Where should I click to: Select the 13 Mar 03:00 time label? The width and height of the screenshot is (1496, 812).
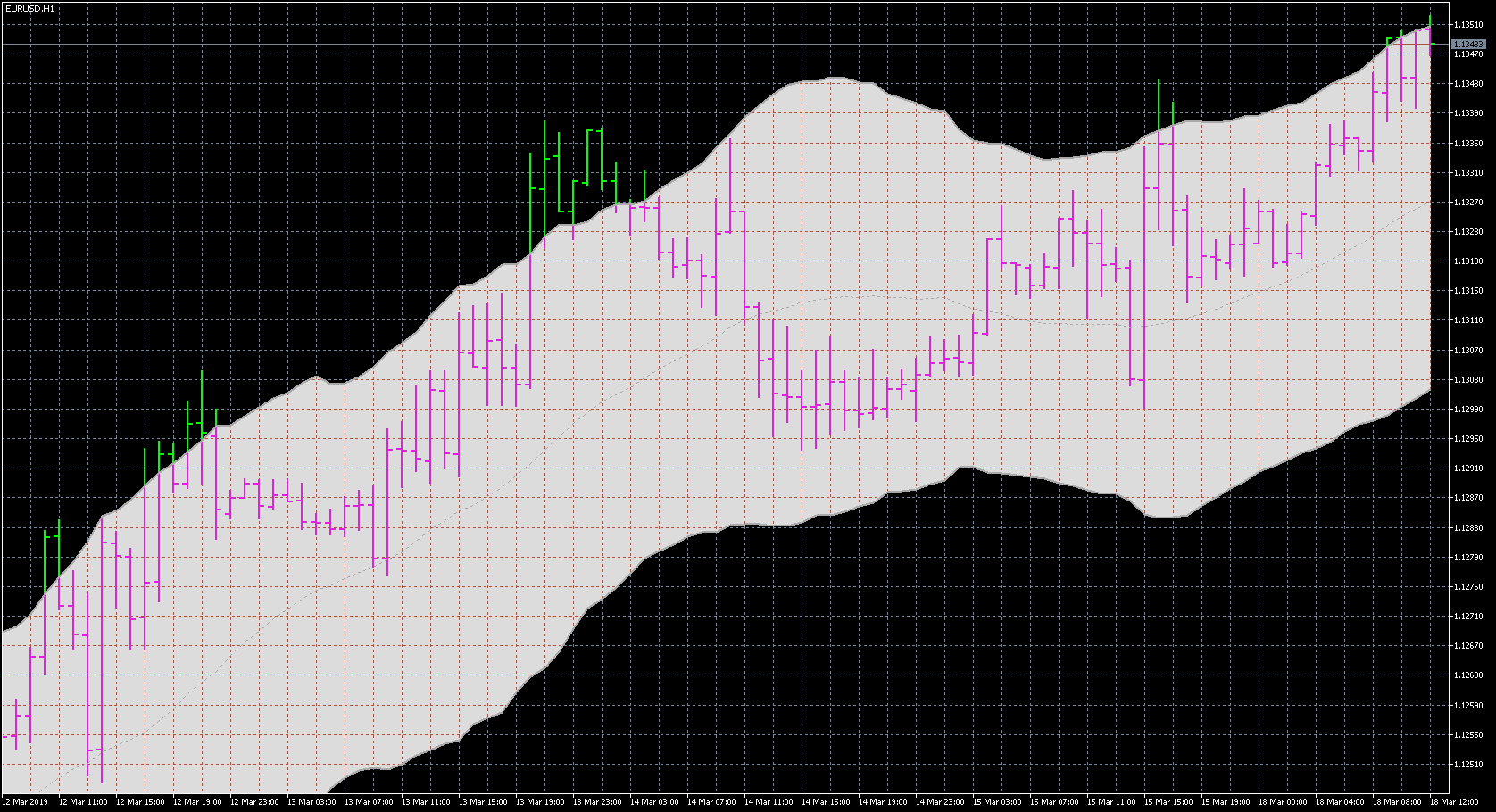tap(312, 802)
